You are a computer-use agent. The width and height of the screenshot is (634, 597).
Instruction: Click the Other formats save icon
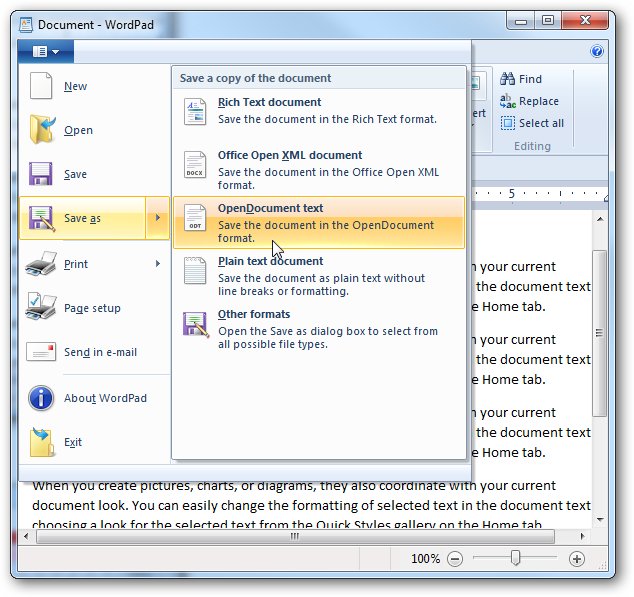[x=196, y=324]
